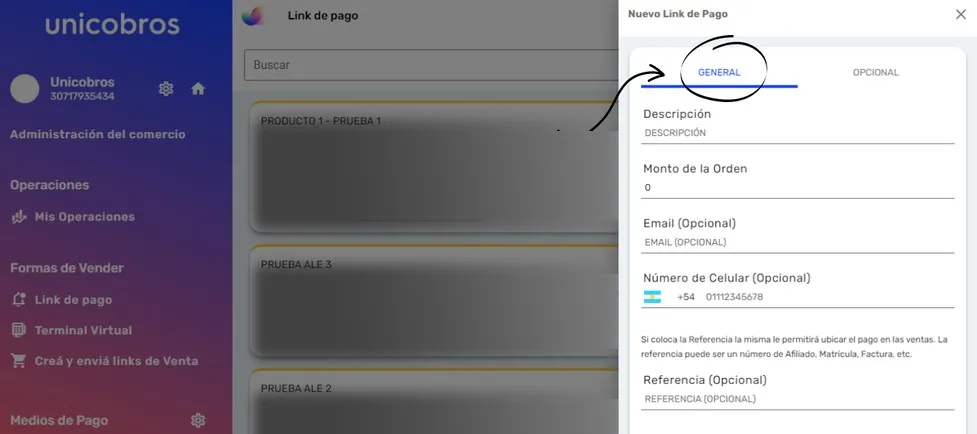Close the Nuevo Link de Pago panel

point(961,14)
